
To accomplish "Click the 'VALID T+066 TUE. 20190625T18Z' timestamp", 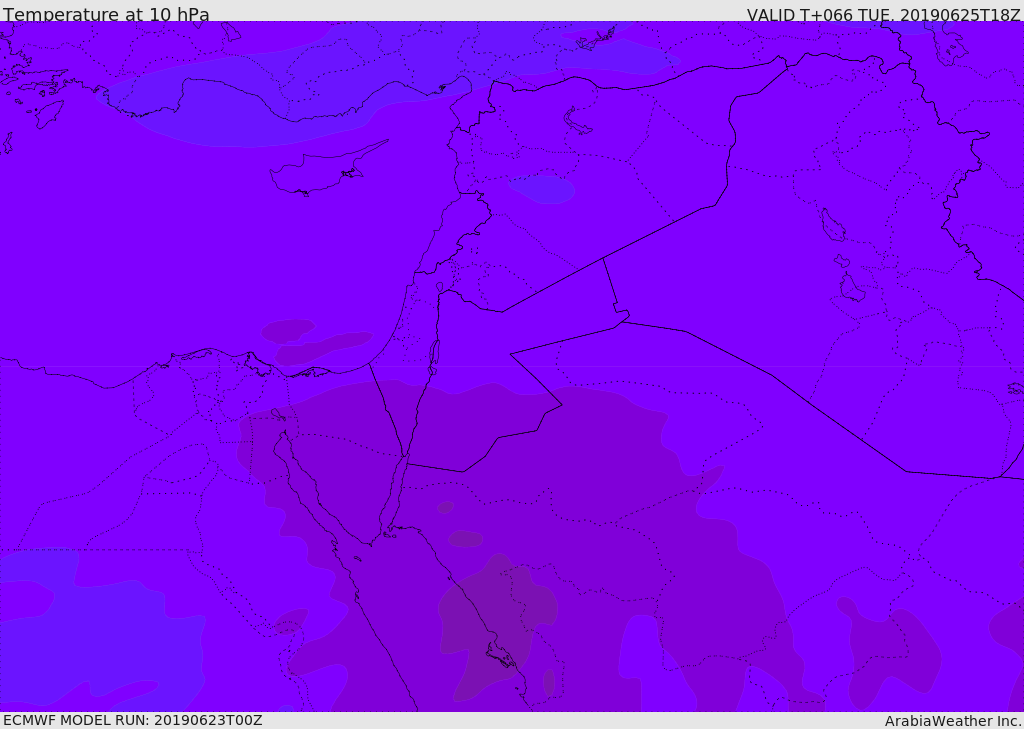I will [884, 14].
